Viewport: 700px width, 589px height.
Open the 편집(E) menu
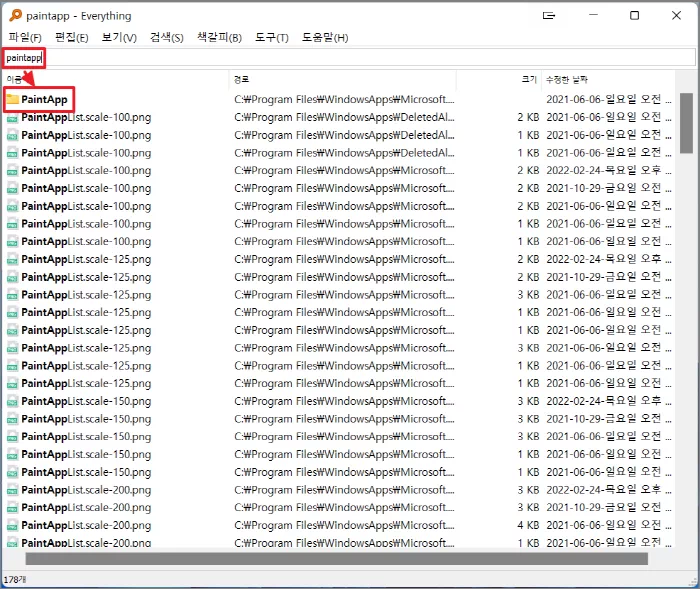click(71, 38)
